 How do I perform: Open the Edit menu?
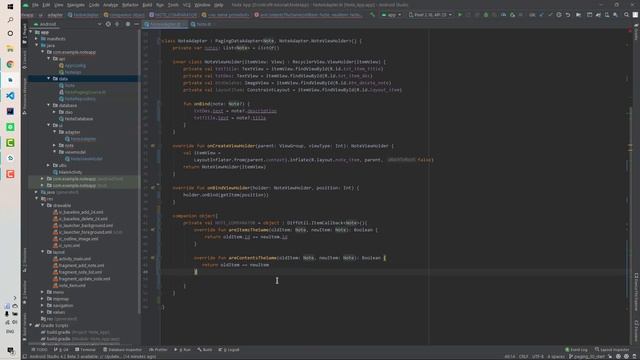46,5
